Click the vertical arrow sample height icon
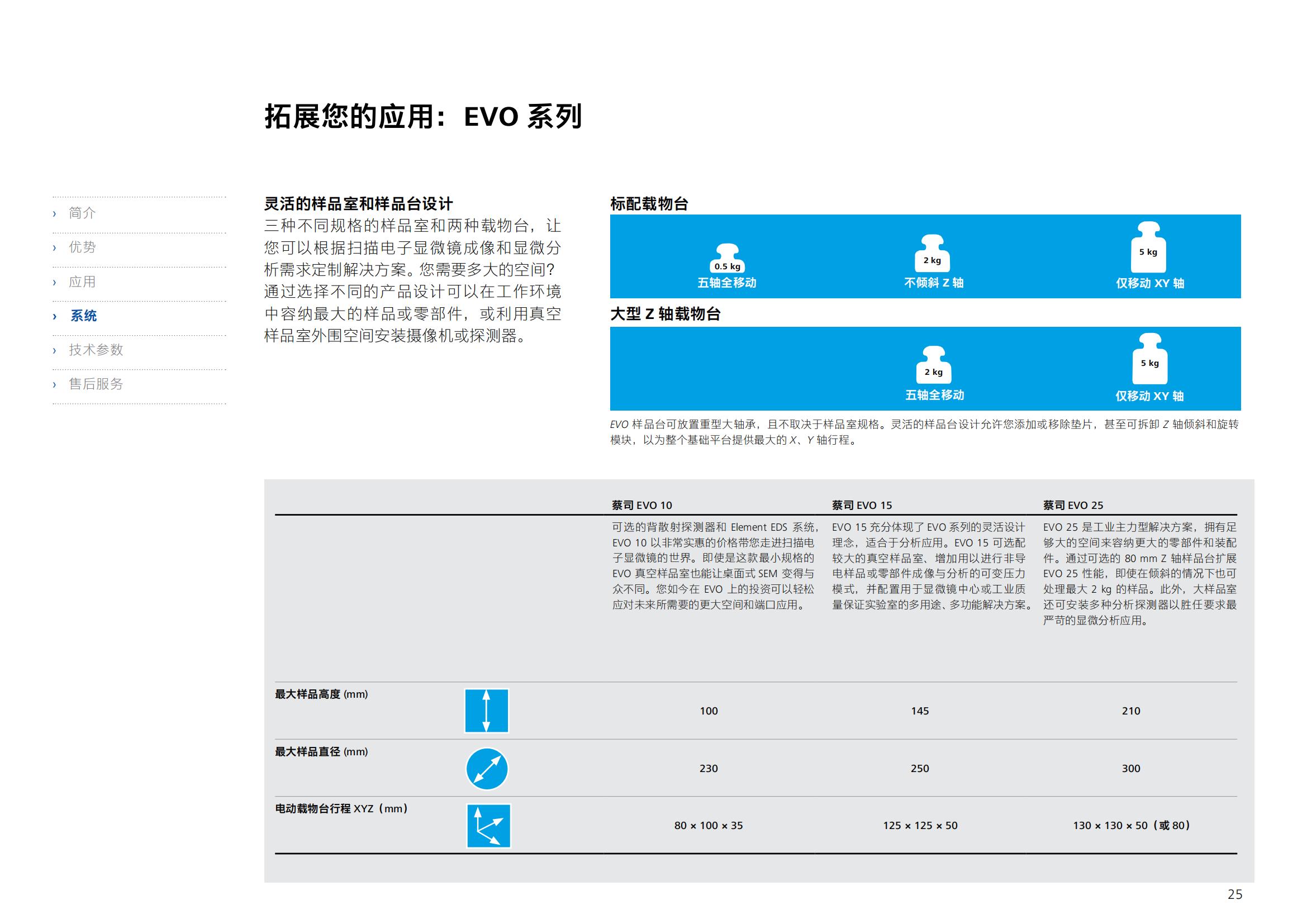 click(x=486, y=711)
